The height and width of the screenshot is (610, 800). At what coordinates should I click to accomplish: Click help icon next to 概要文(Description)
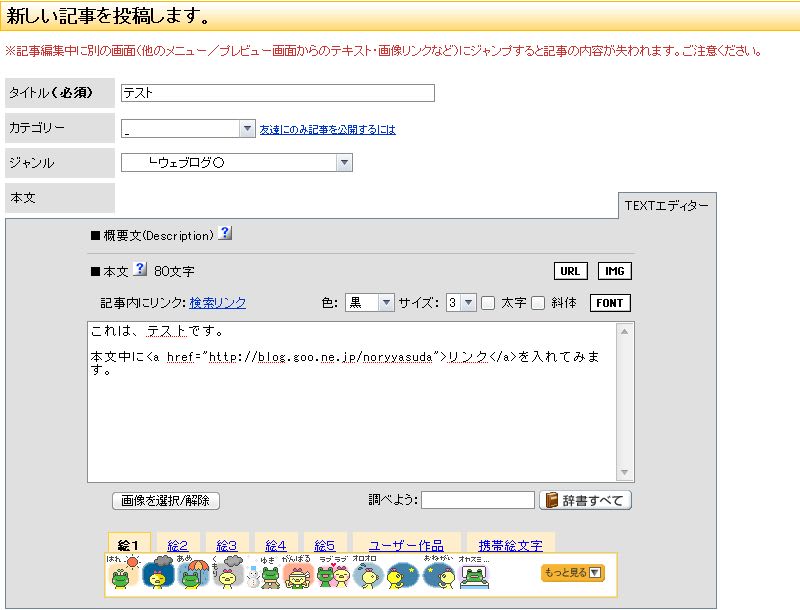pyautogui.click(x=225, y=234)
